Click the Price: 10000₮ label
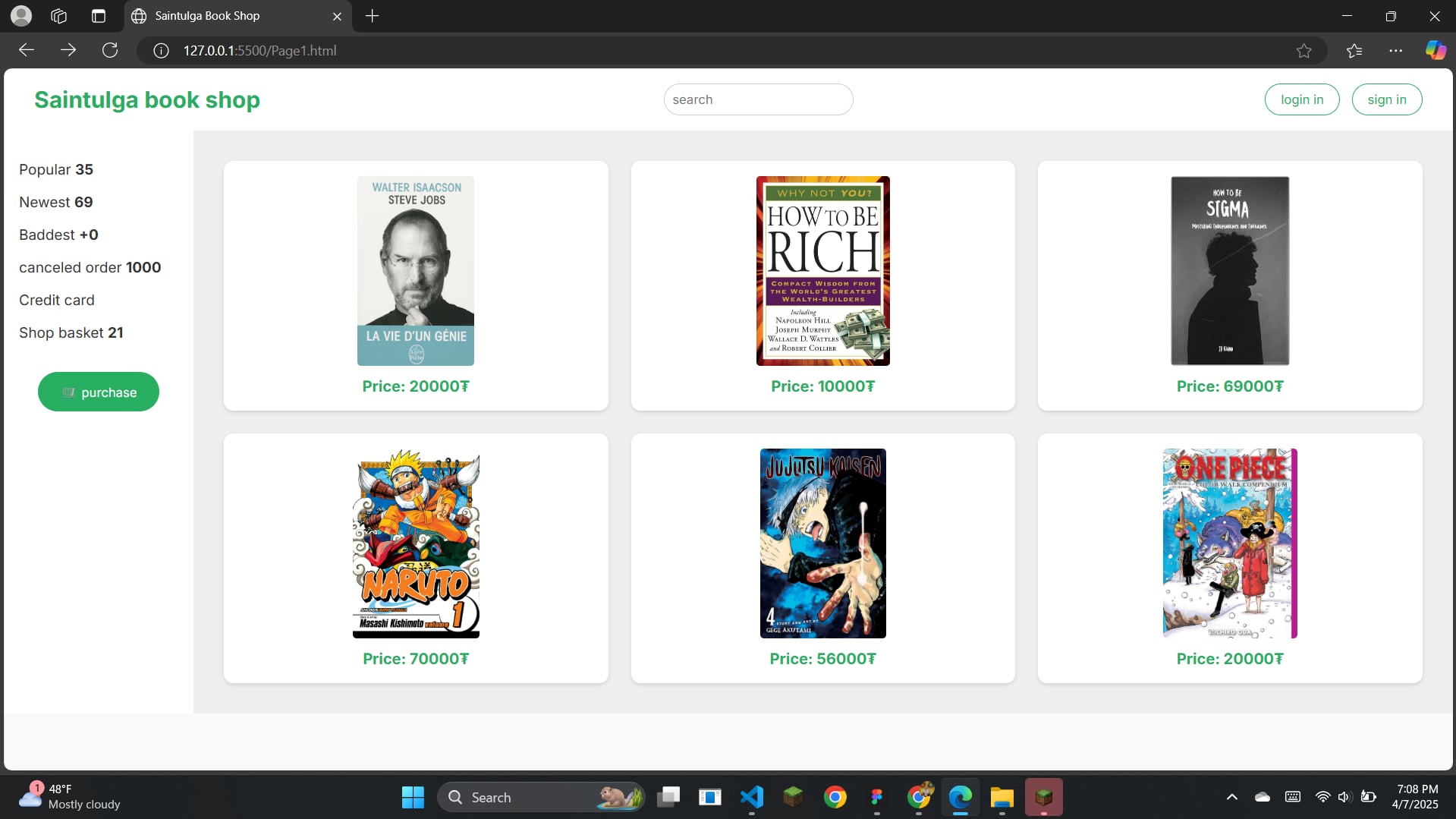The image size is (1456, 819). 822,386
